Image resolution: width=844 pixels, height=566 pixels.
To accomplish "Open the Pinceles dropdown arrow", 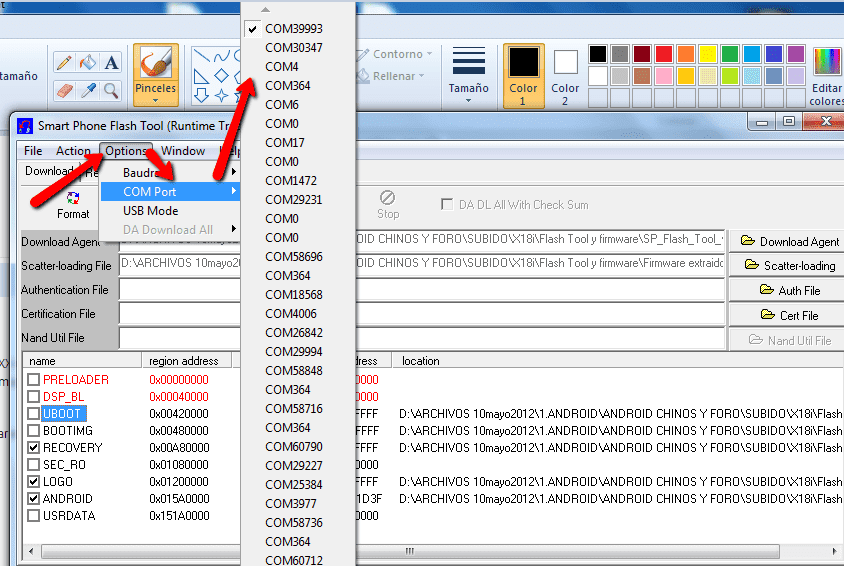I will click(x=156, y=101).
